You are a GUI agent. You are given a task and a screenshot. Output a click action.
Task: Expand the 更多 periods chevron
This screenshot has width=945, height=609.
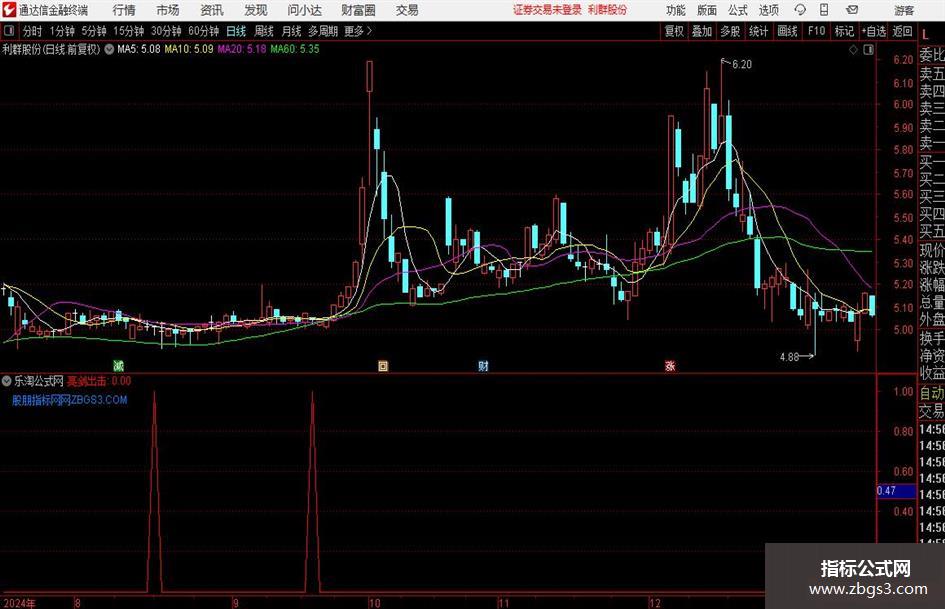[x=359, y=31]
